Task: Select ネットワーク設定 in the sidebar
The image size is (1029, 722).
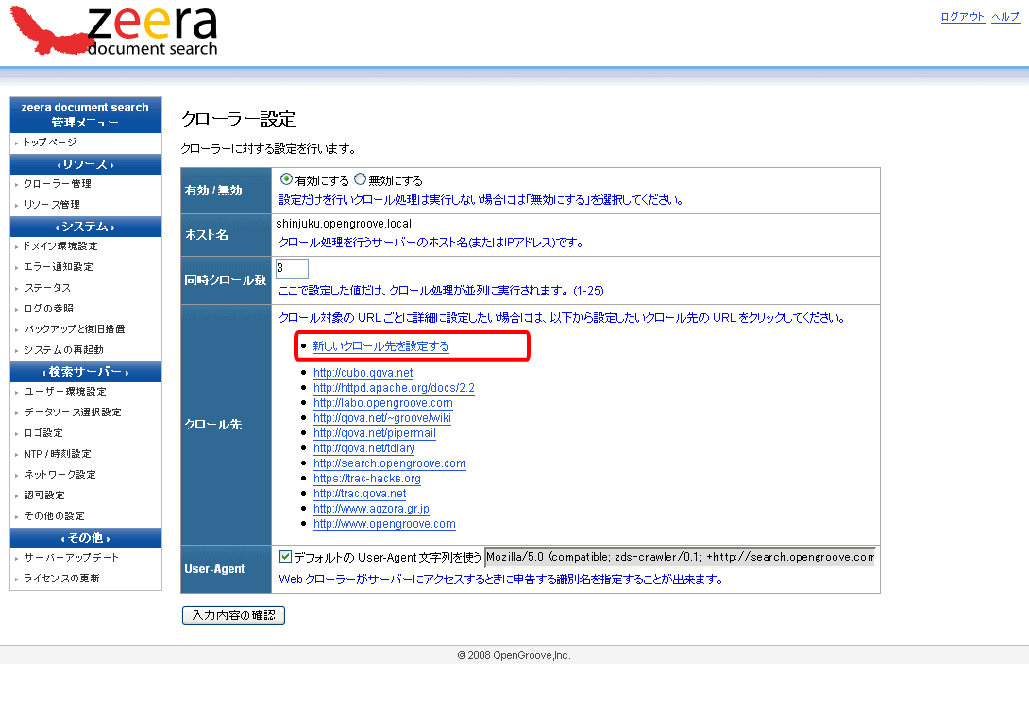Action: coord(60,475)
